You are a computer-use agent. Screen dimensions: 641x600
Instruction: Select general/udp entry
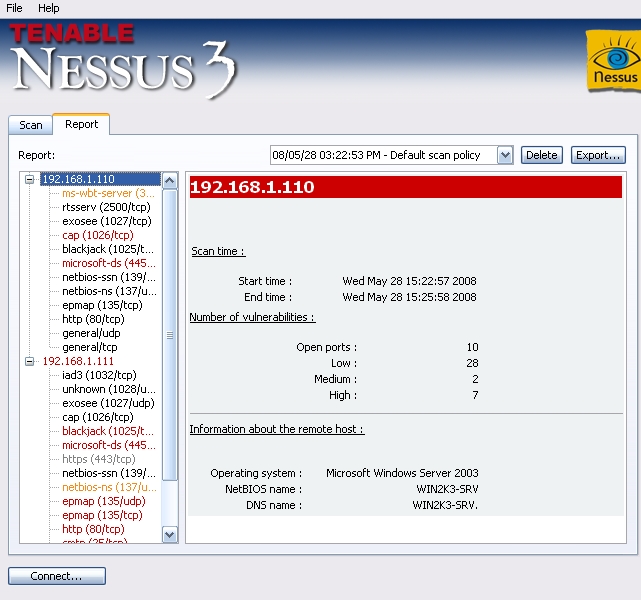[91, 333]
